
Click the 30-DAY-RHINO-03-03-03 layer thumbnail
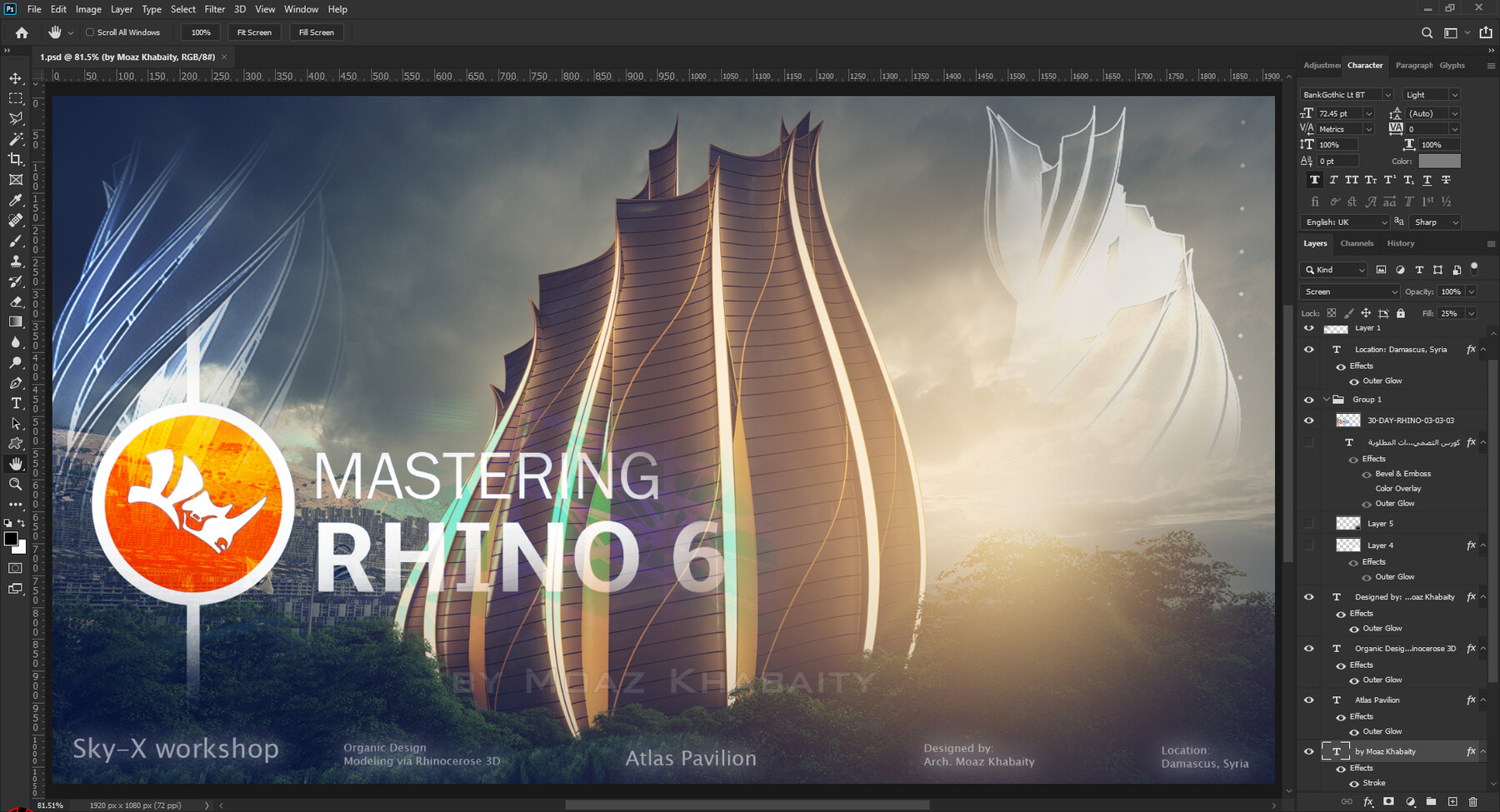click(x=1347, y=421)
